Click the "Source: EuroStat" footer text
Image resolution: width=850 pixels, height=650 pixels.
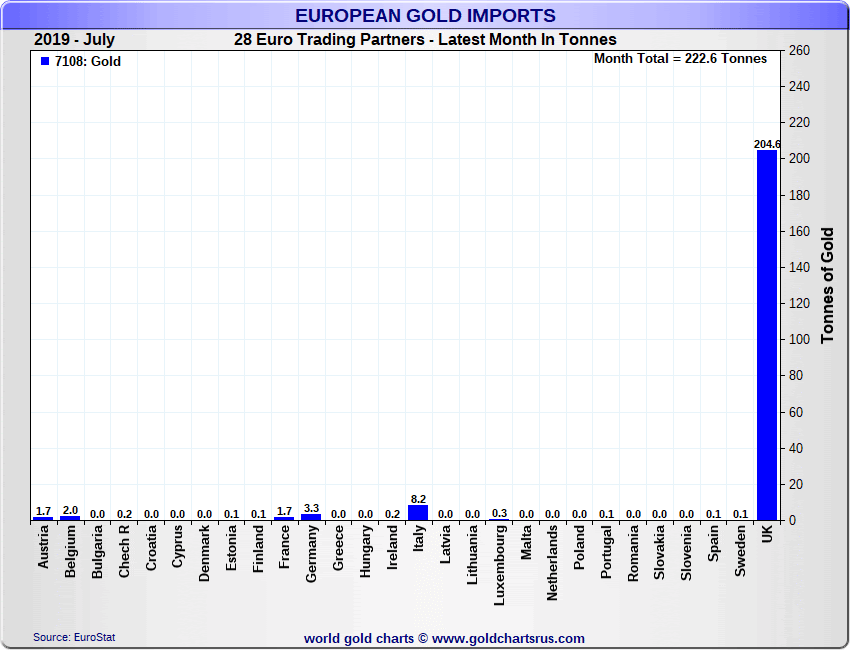[74, 637]
